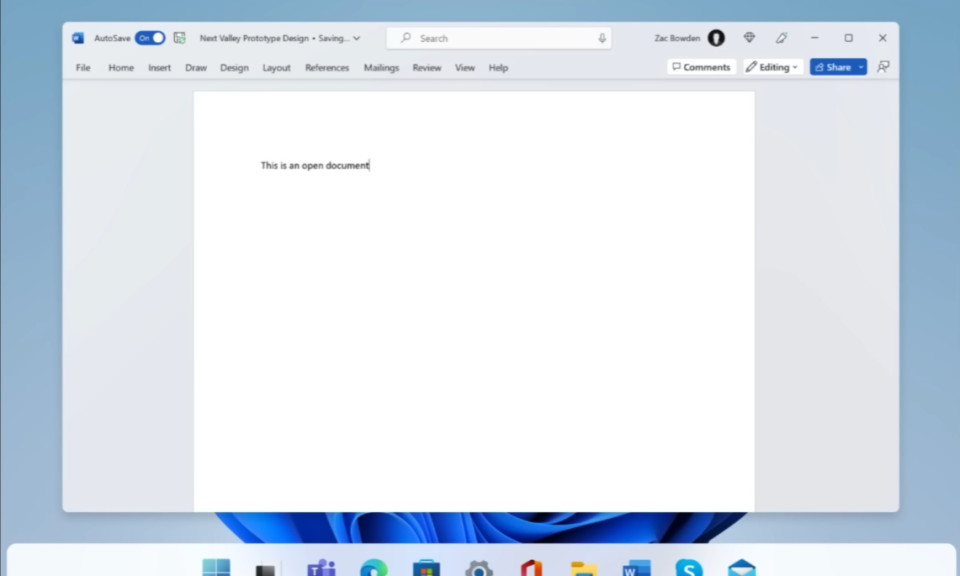Click the save icon next to AutoSave

click(180, 38)
